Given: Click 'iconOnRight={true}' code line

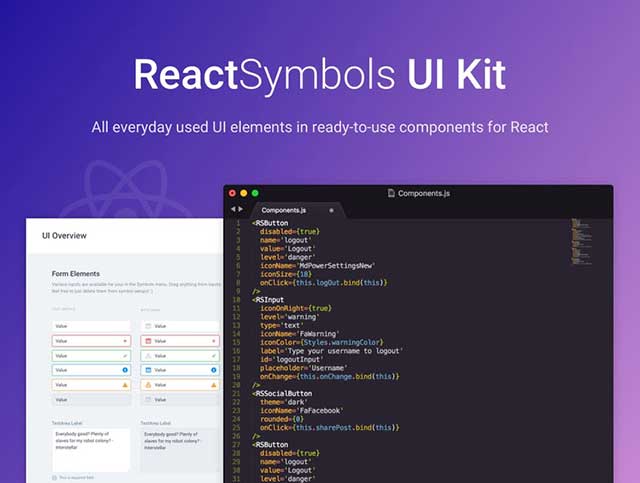Looking at the screenshot, I should [296, 308].
